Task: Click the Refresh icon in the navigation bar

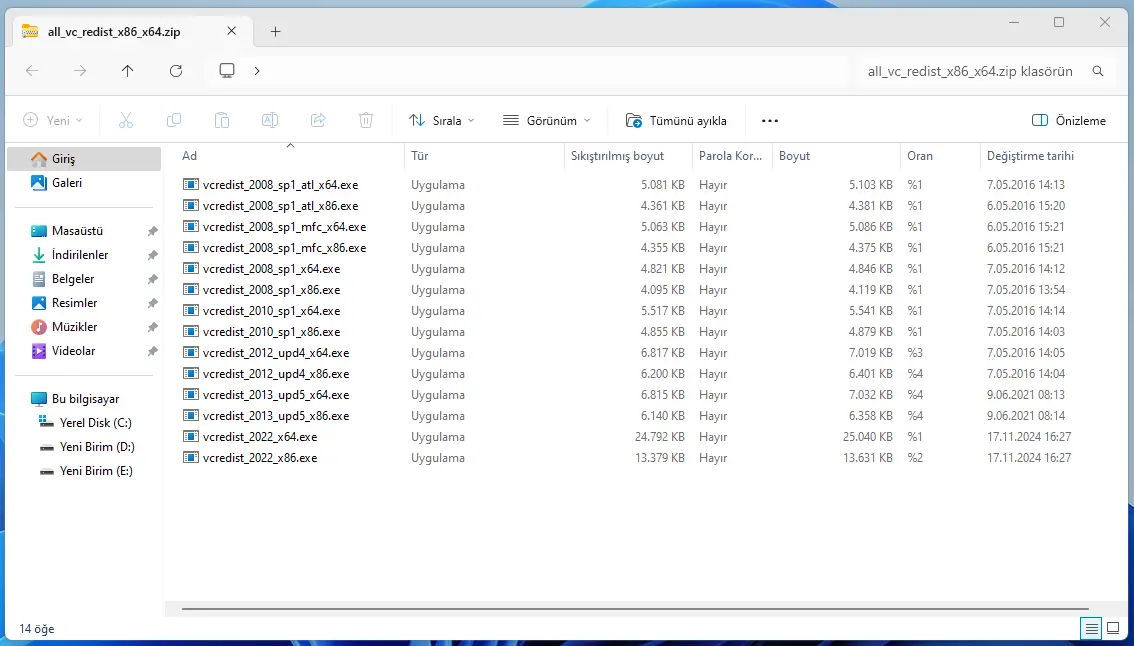Action: pos(176,70)
